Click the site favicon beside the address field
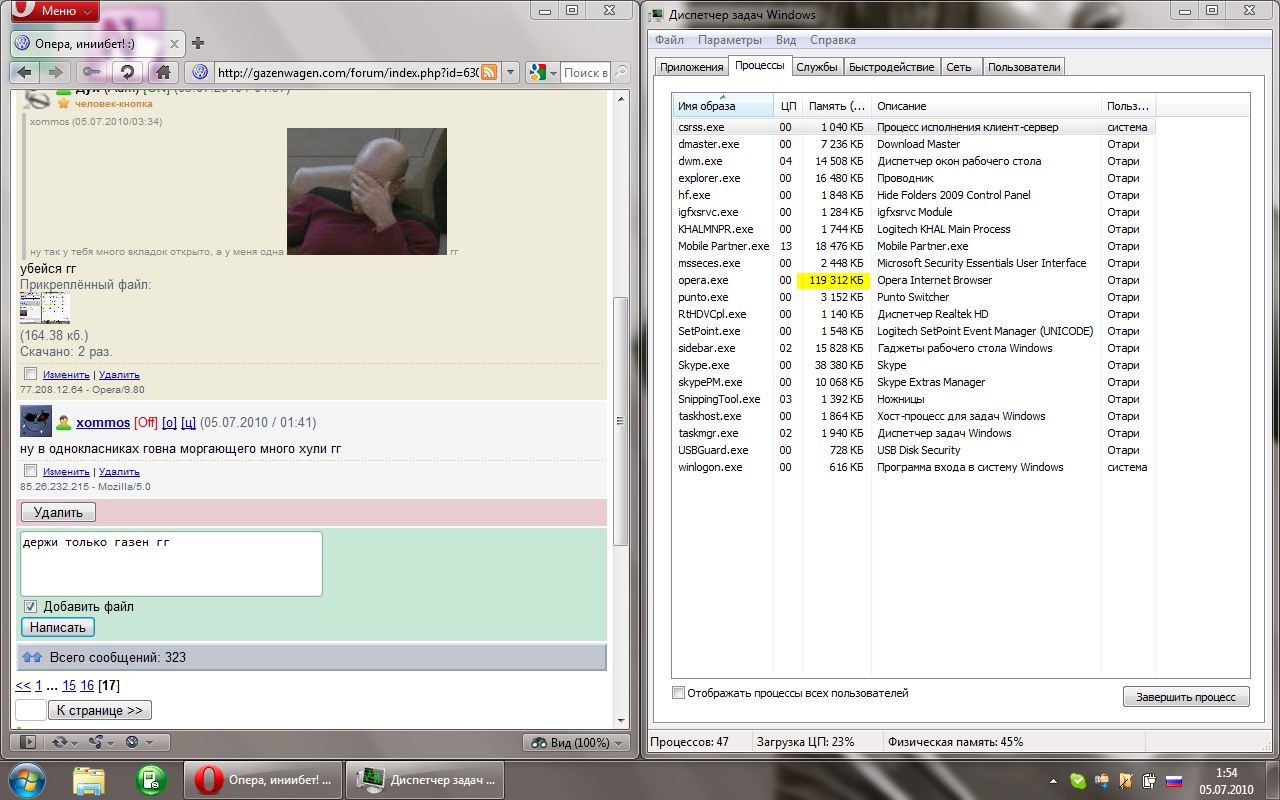The height and width of the screenshot is (800, 1280). 200,72
